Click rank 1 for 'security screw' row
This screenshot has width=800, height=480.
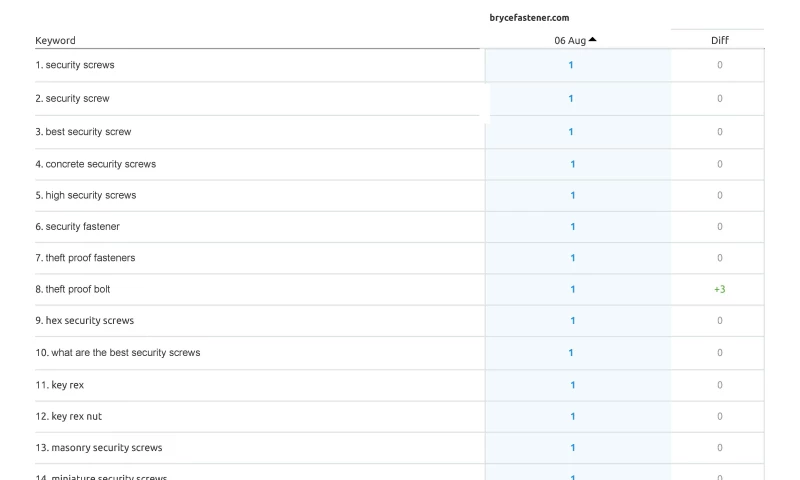tap(571, 98)
